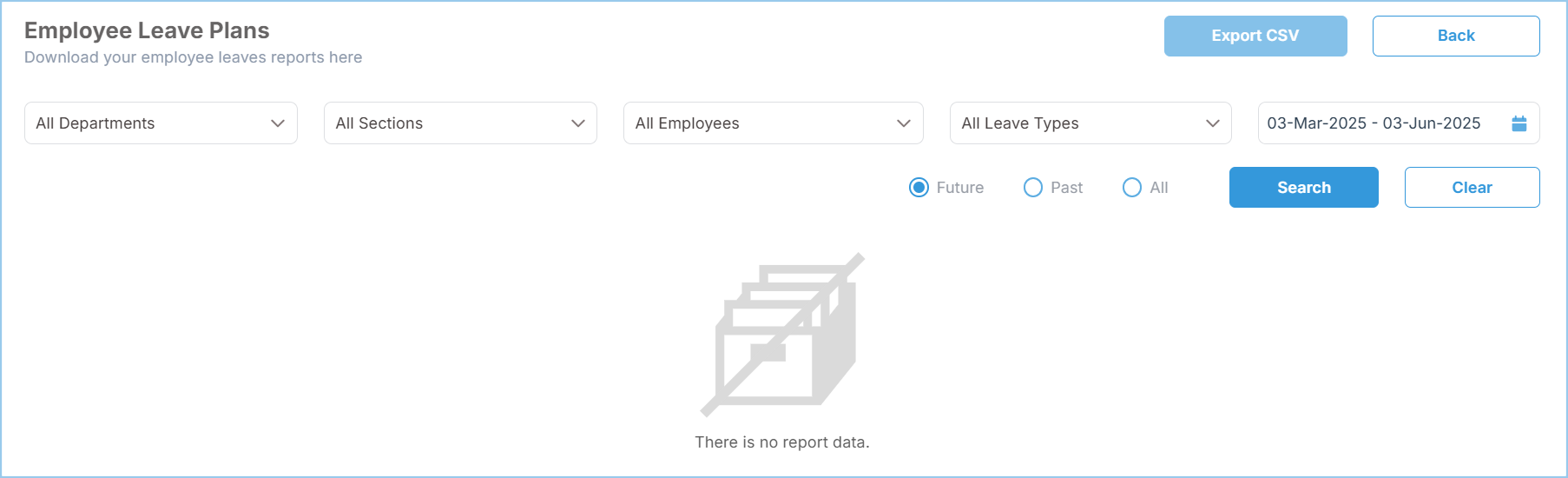The height and width of the screenshot is (478, 1568).
Task: Reset filters with the Clear button
Action: (1472, 188)
